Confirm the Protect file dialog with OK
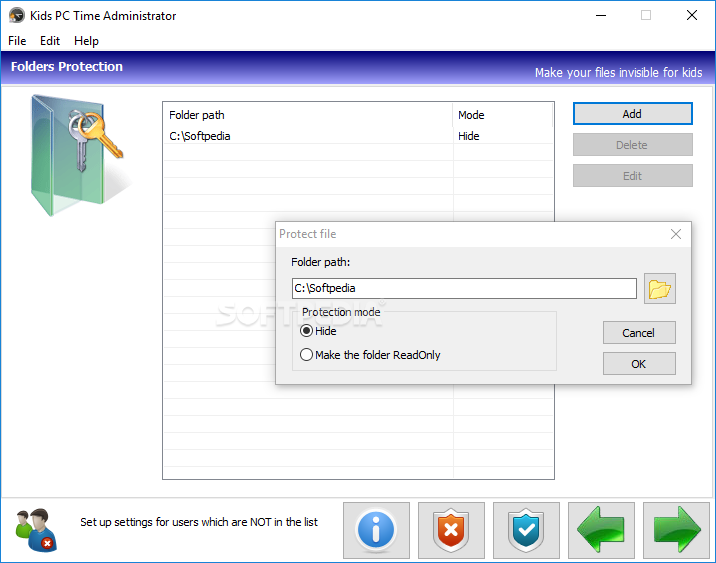The height and width of the screenshot is (563, 716). 639,364
